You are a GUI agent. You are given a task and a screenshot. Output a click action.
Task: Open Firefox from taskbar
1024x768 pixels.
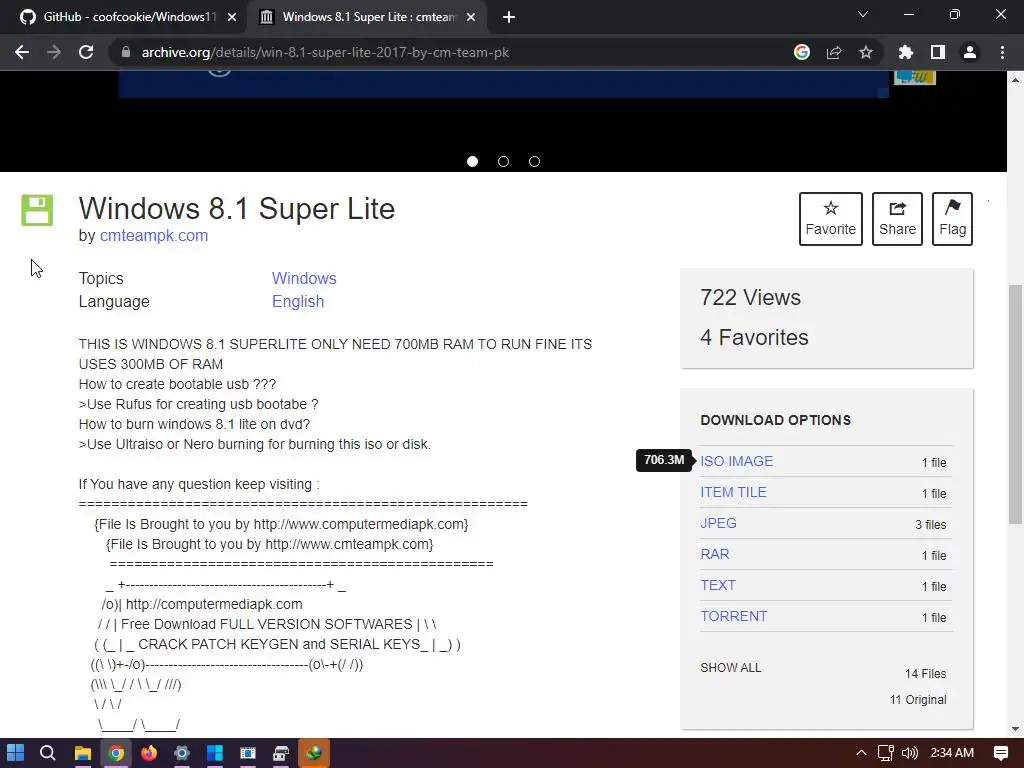pos(149,753)
